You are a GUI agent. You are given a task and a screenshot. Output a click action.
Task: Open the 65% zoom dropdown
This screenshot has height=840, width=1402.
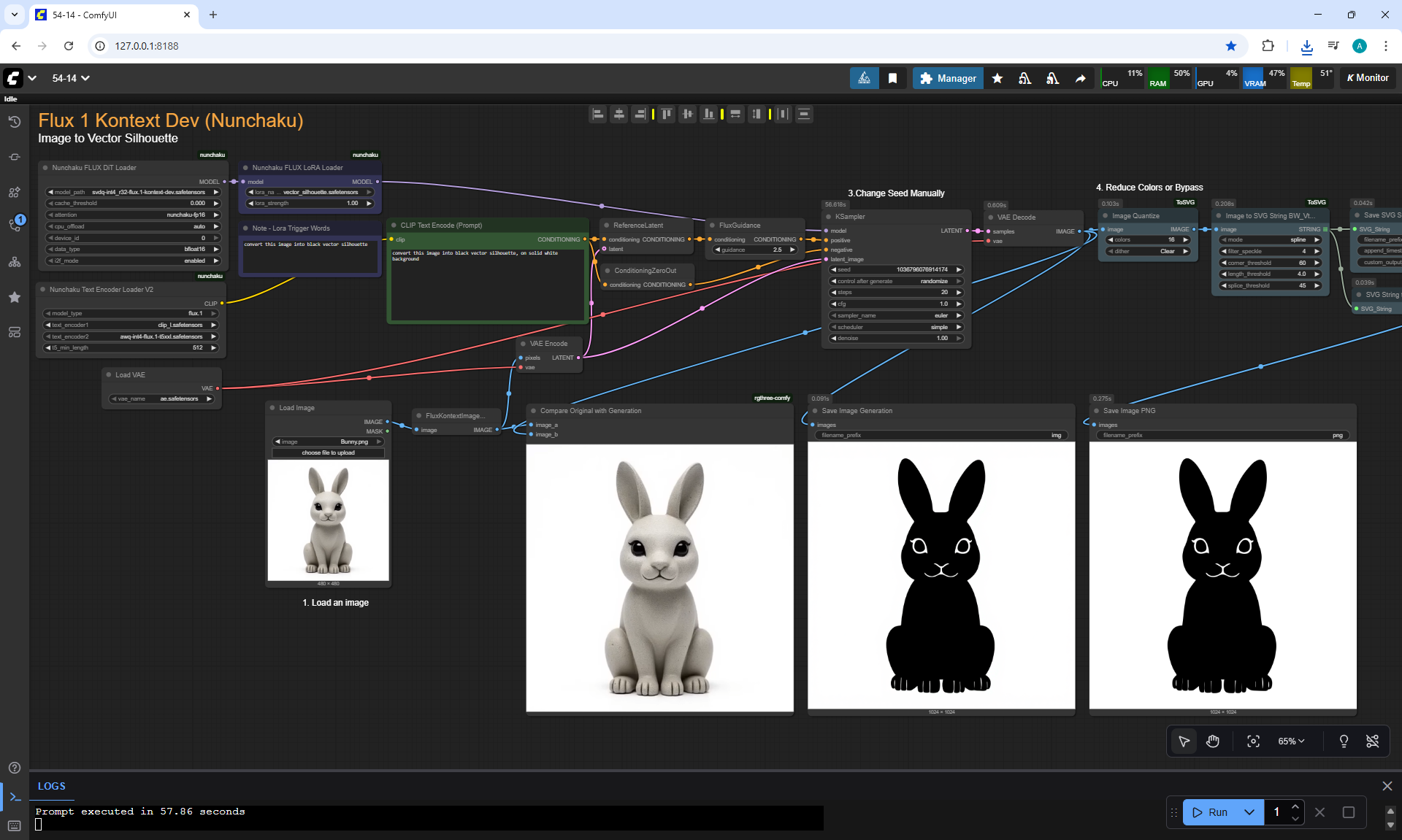click(x=1290, y=741)
